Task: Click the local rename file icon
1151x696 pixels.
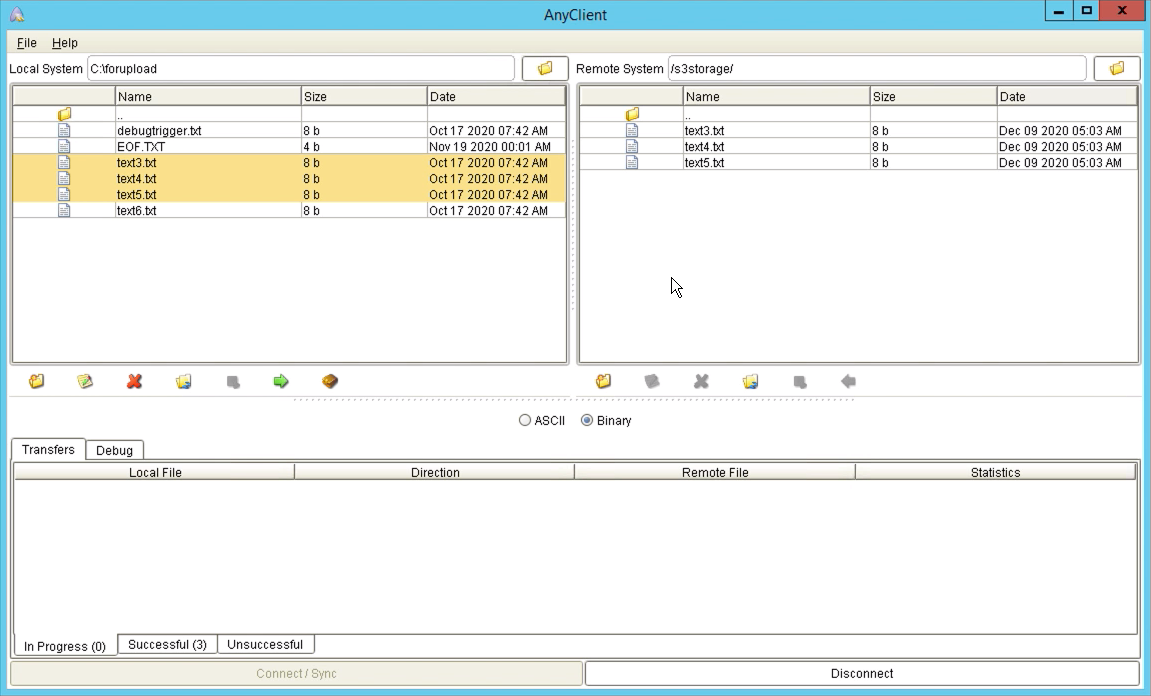Action: pos(85,381)
